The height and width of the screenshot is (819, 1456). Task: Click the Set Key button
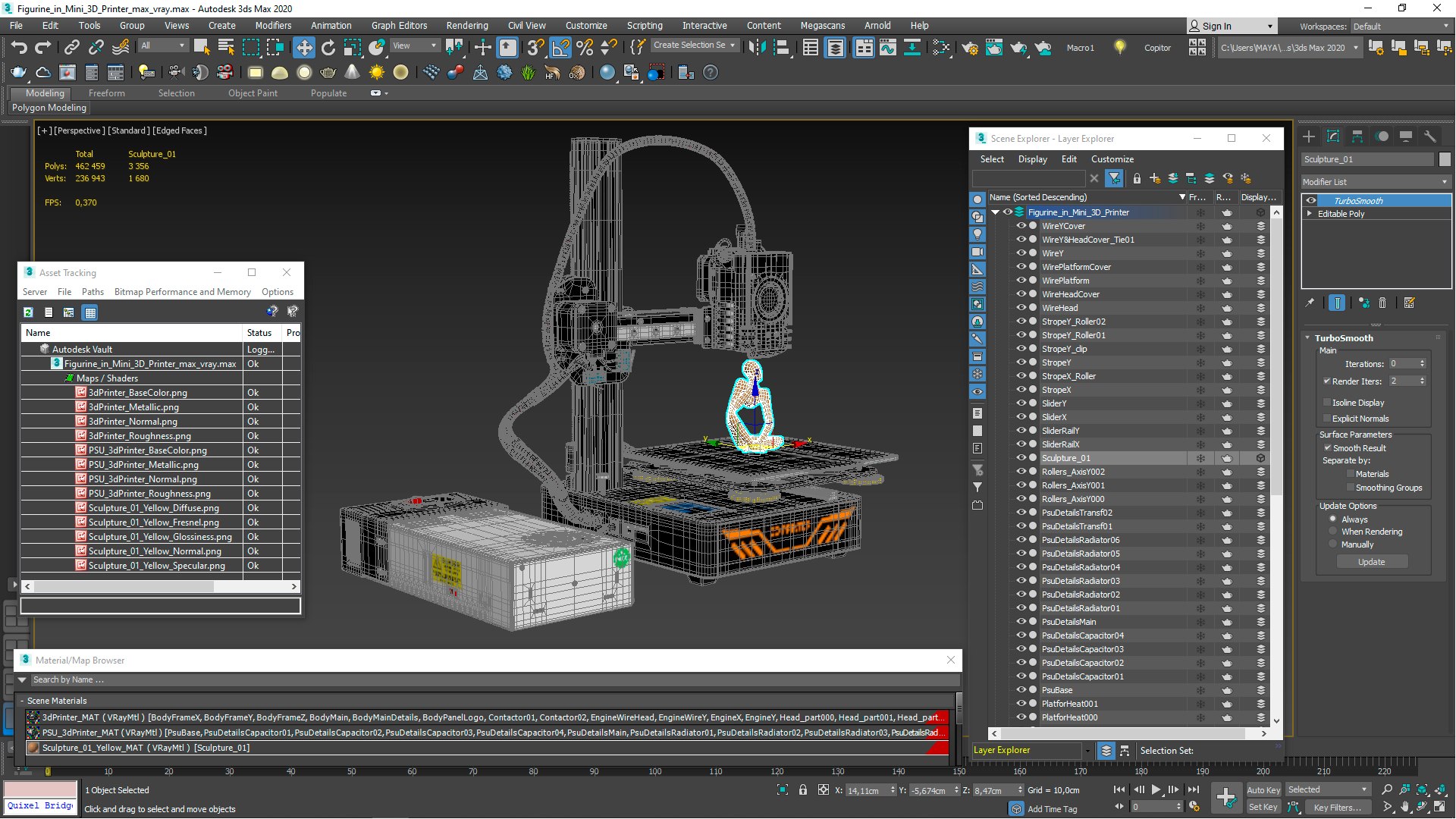1263,807
